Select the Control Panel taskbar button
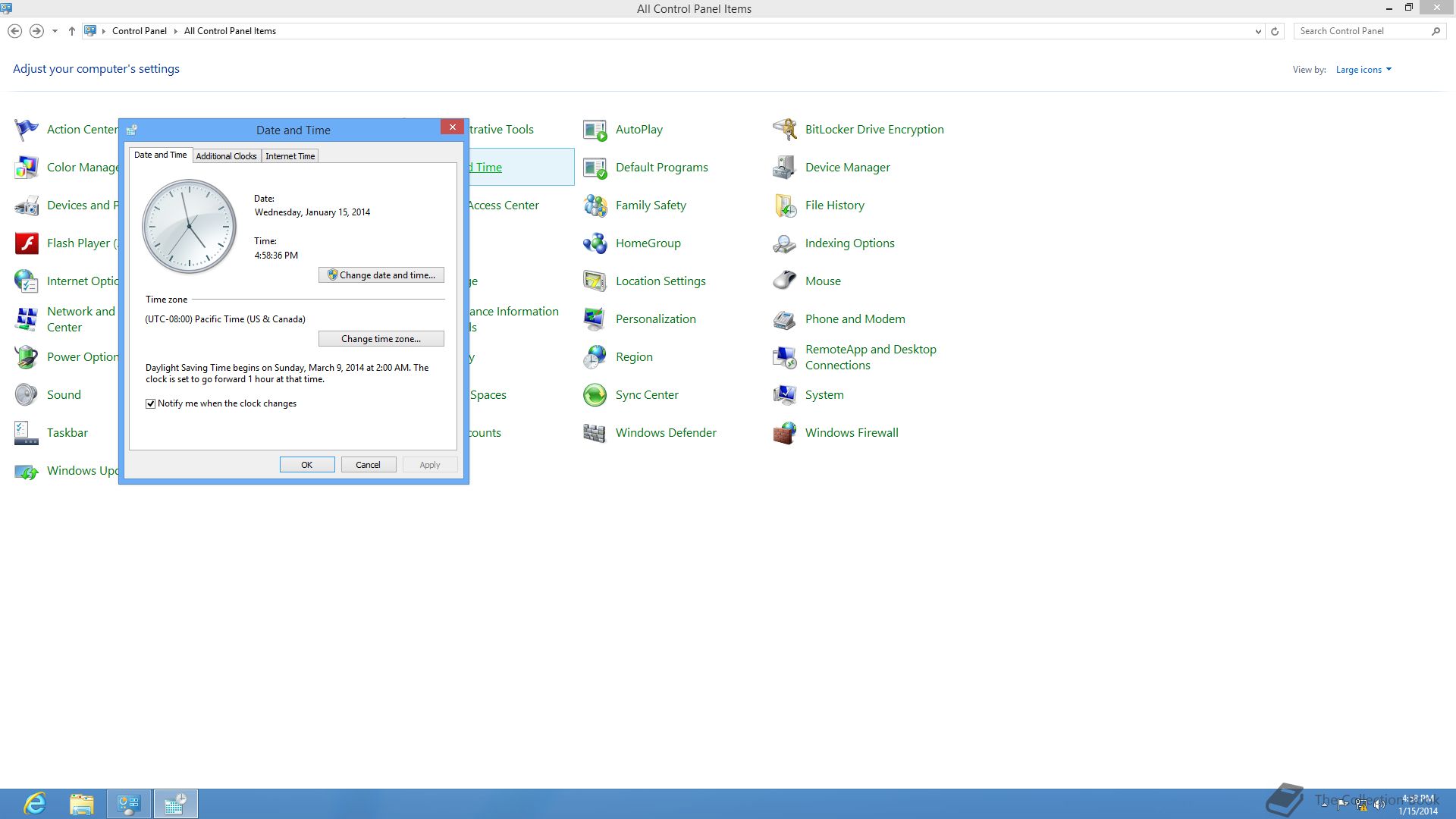The width and height of the screenshot is (1456, 819). tap(129, 804)
